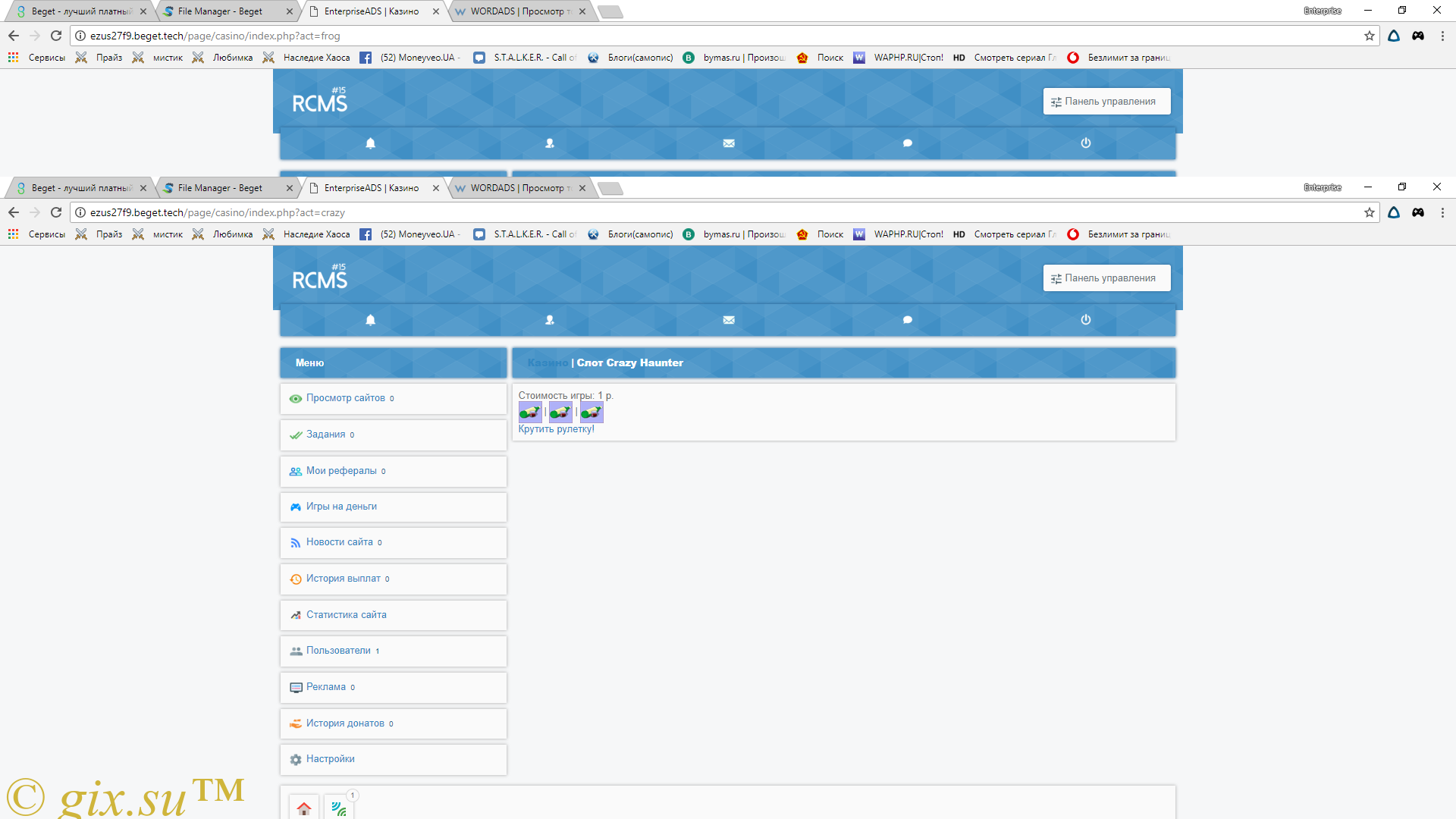Viewport: 1456px width, 819px height.
Task: Click the third slot reel image
Action: [x=591, y=413]
